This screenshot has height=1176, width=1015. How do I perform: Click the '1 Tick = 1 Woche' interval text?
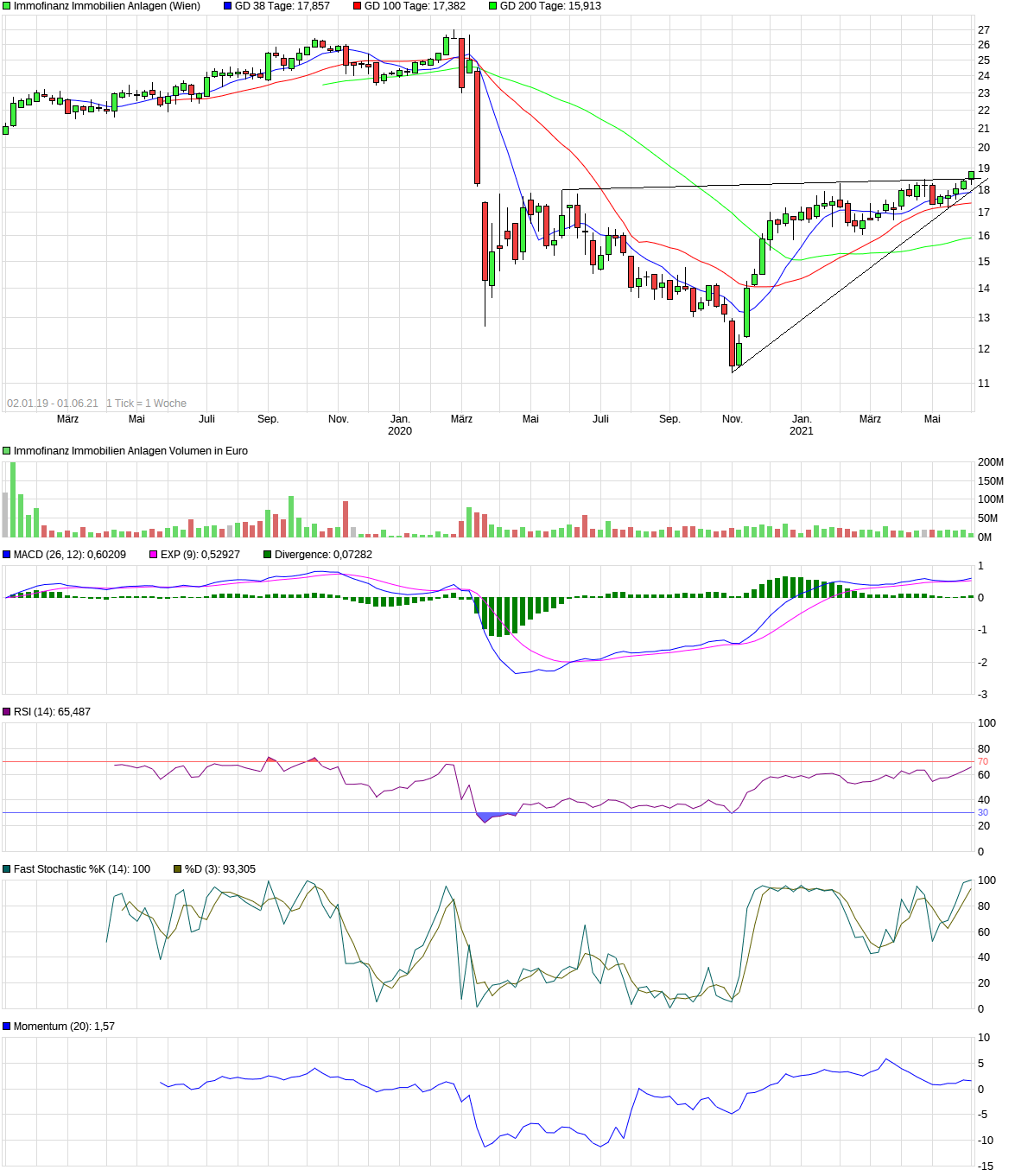click(x=146, y=404)
